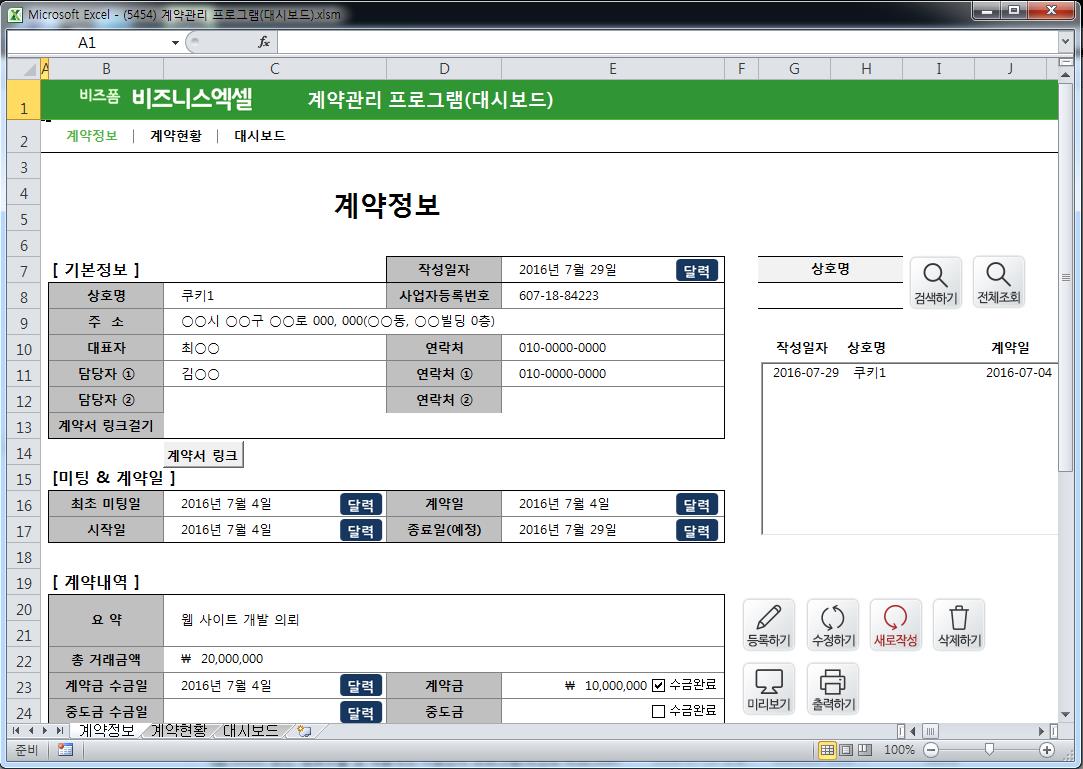Click the insert new worksheet tab icon
The image size is (1083, 769).
click(304, 731)
